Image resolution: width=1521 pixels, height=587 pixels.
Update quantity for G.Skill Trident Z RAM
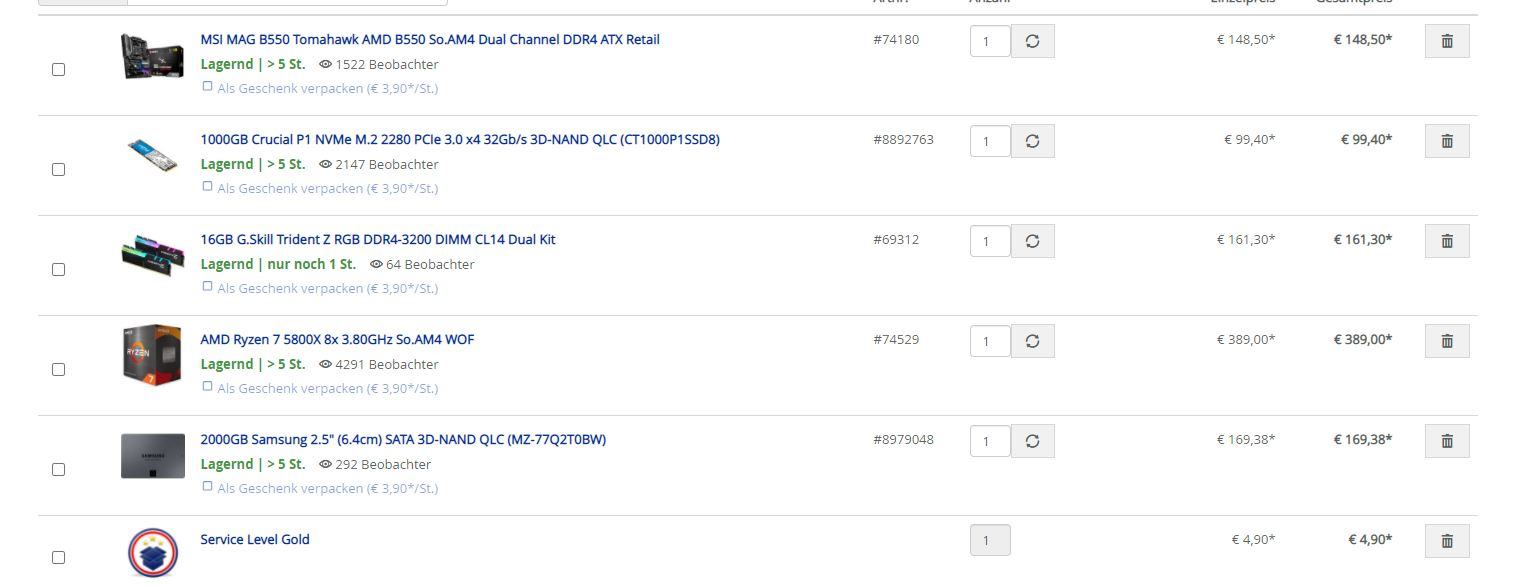(1032, 241)
